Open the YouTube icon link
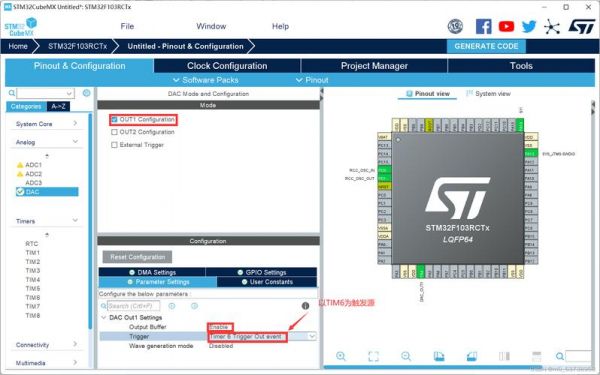 506,26
